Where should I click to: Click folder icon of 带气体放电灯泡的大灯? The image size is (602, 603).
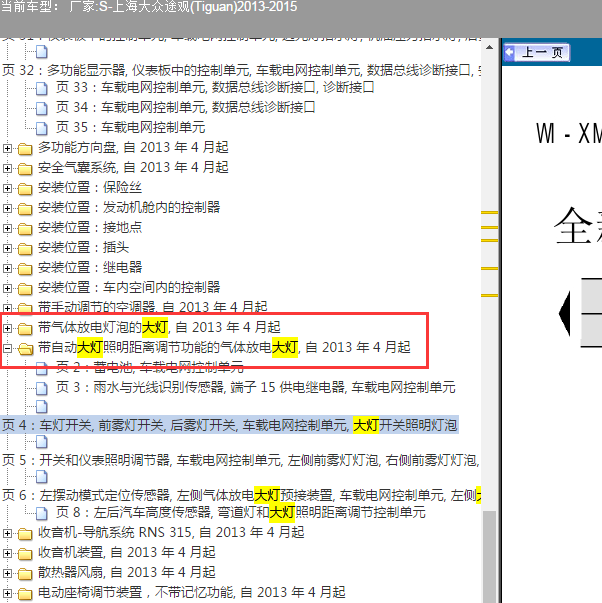pos(25,328)
